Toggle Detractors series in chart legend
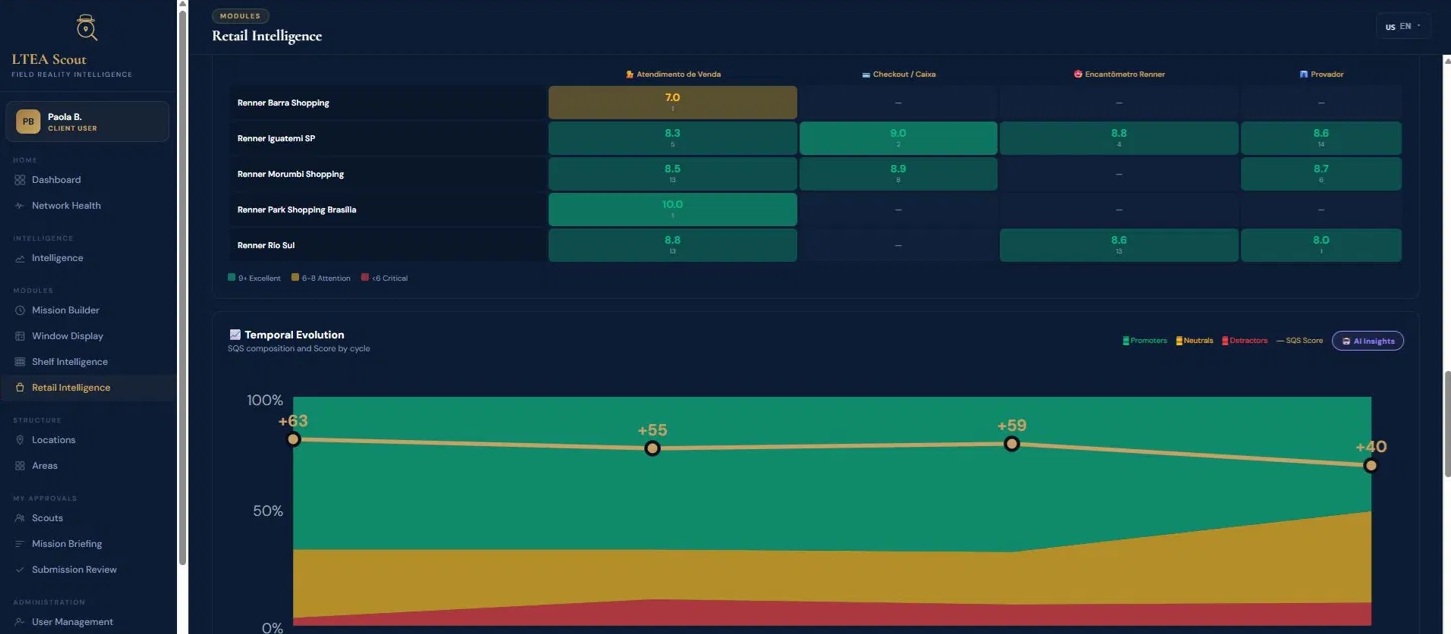Viewport: 1451px width, 634px height. coord(1245,341)
